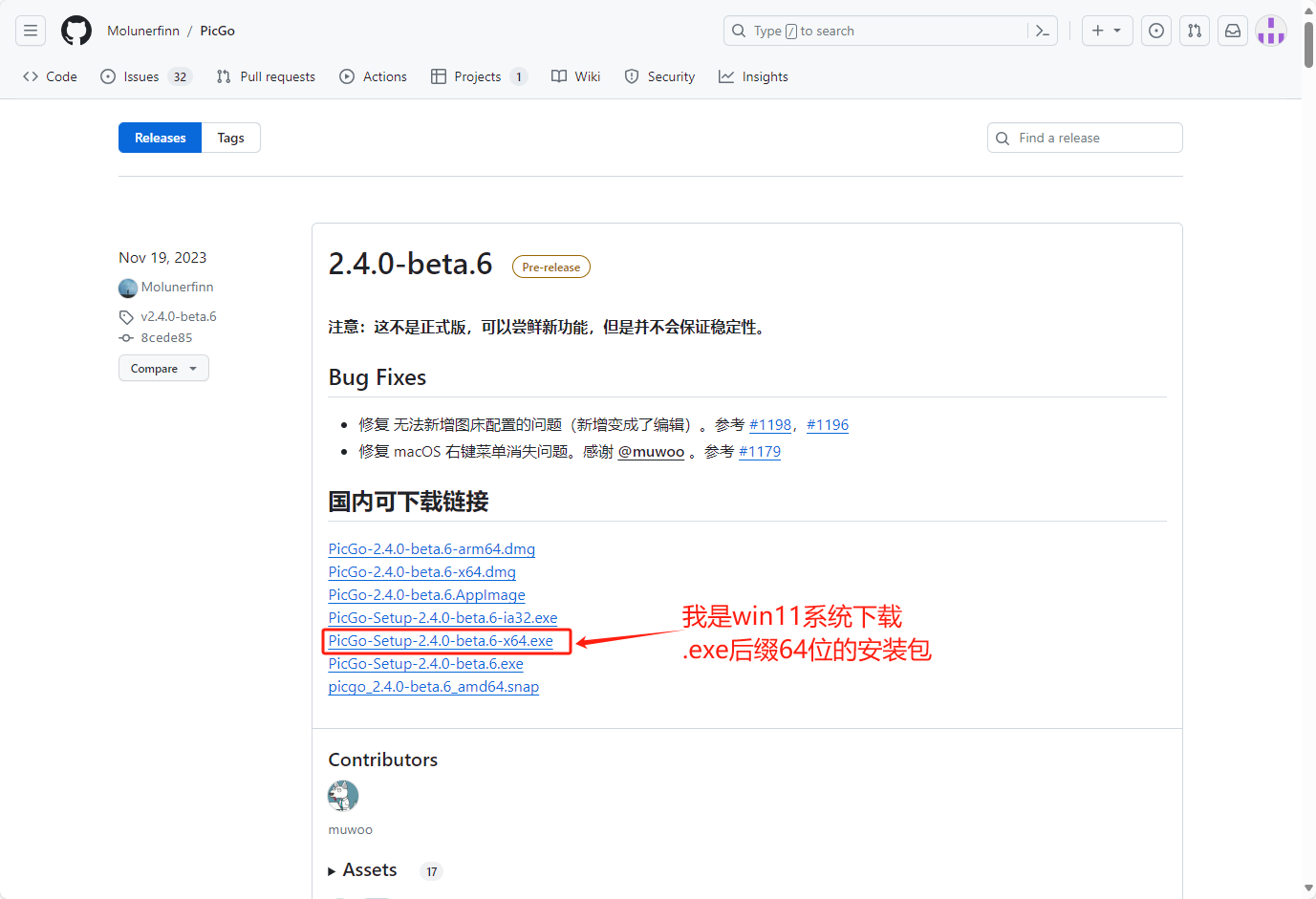This screenshot has width=1316, height=899.
Task: Open the Insights tab
Action: click(753, 76)
